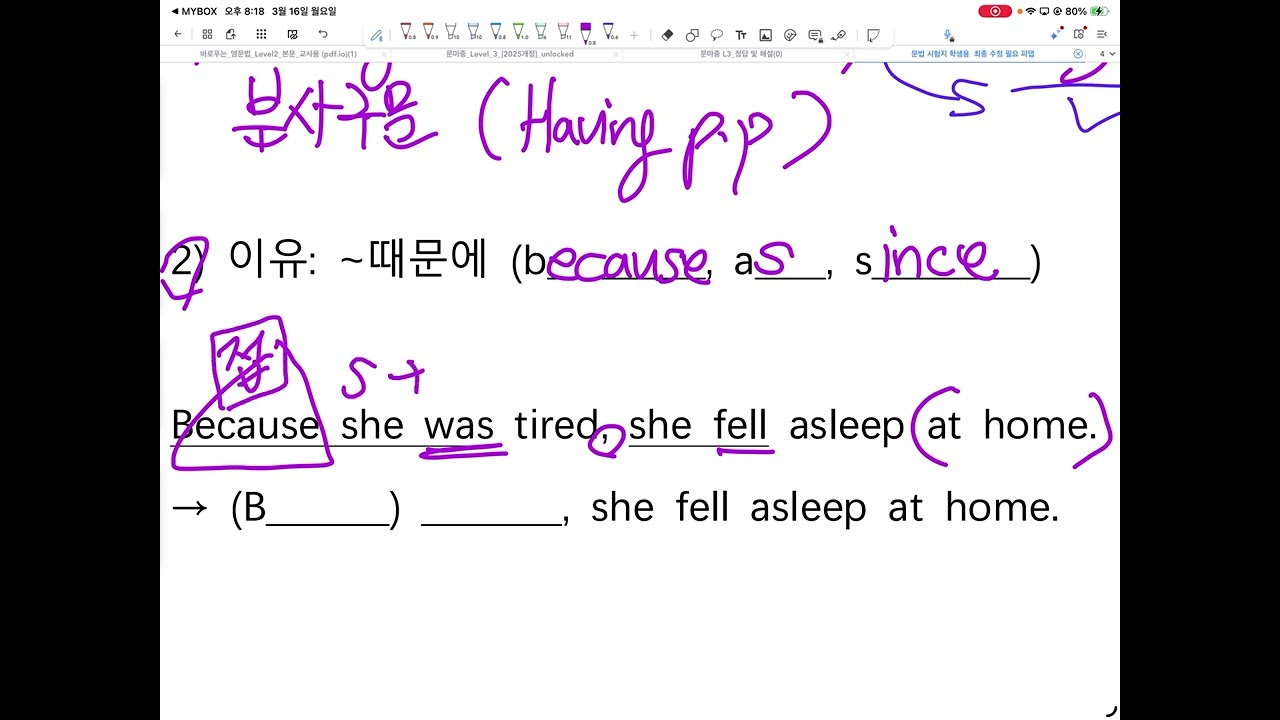Select the 문법 시험지 학생용 tab

(972, 54)
